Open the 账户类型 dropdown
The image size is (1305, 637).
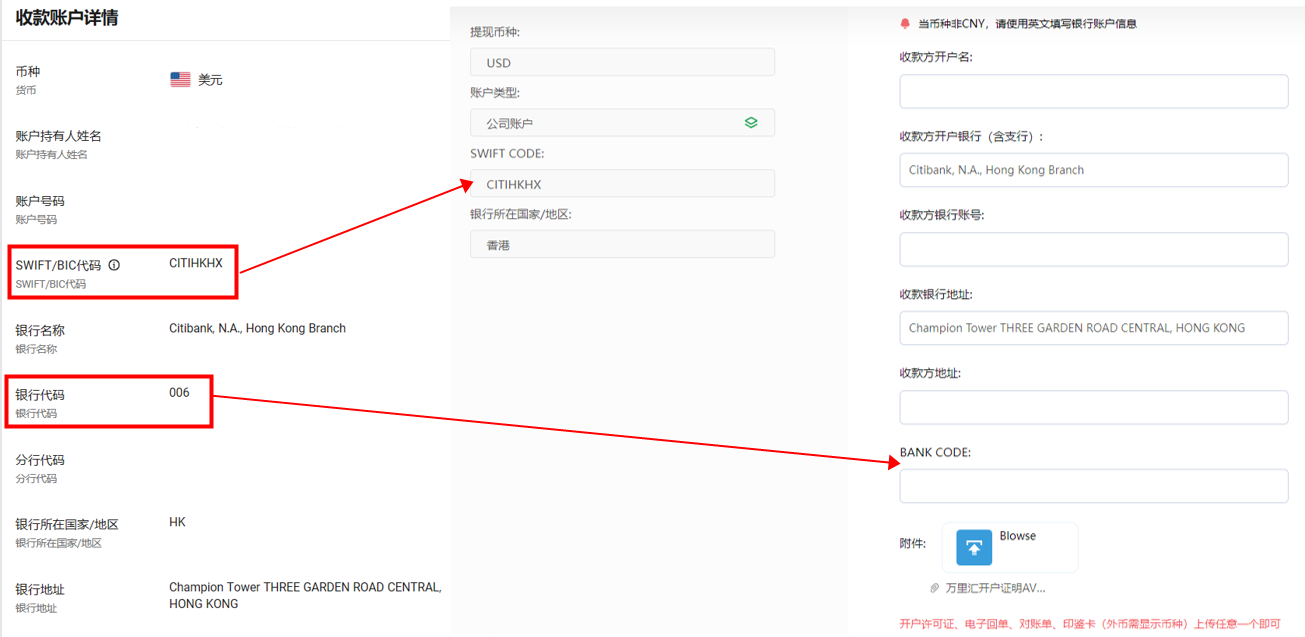click(x=622, y=122)
